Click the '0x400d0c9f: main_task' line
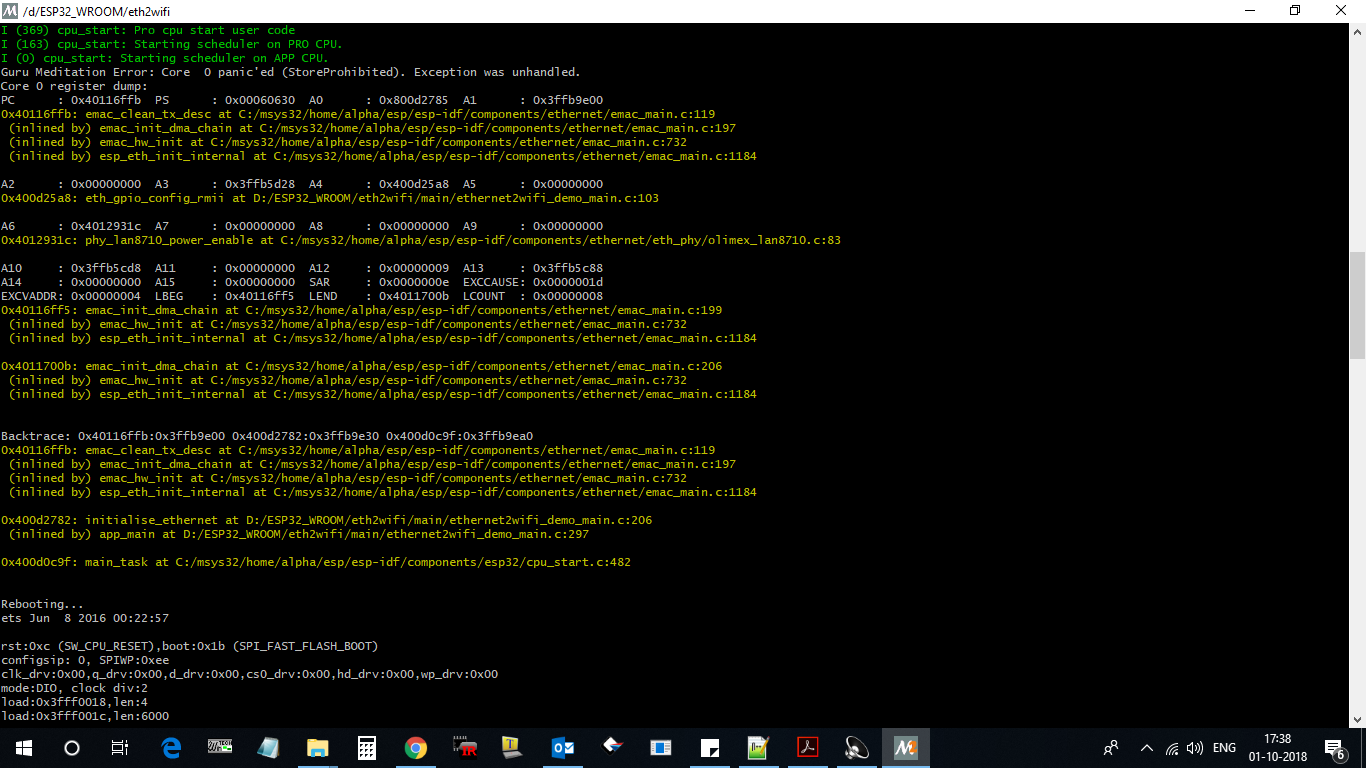This screenshot has height=768, width=1366. (x=316, y=562)
